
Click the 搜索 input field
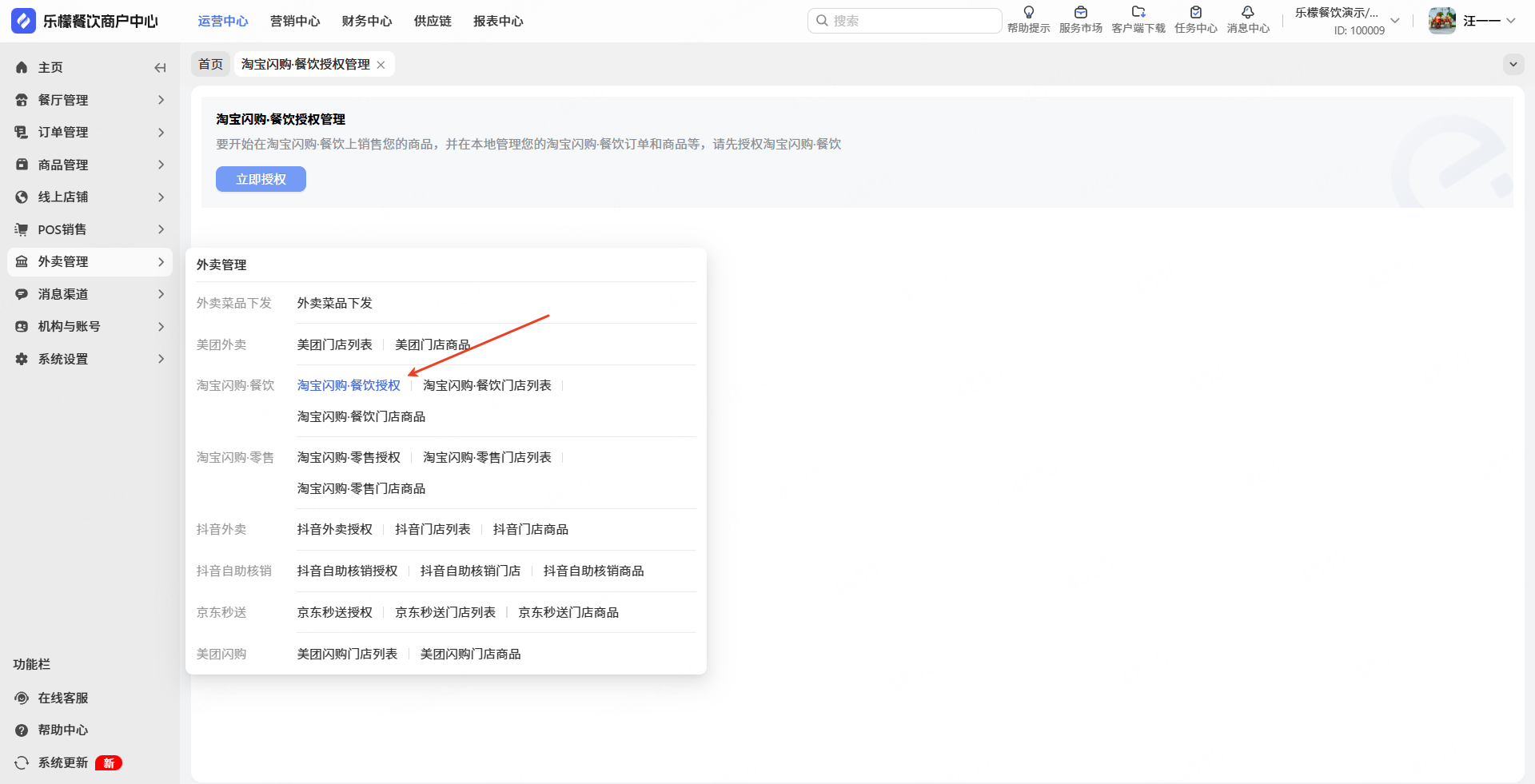[x=905, y=21]
